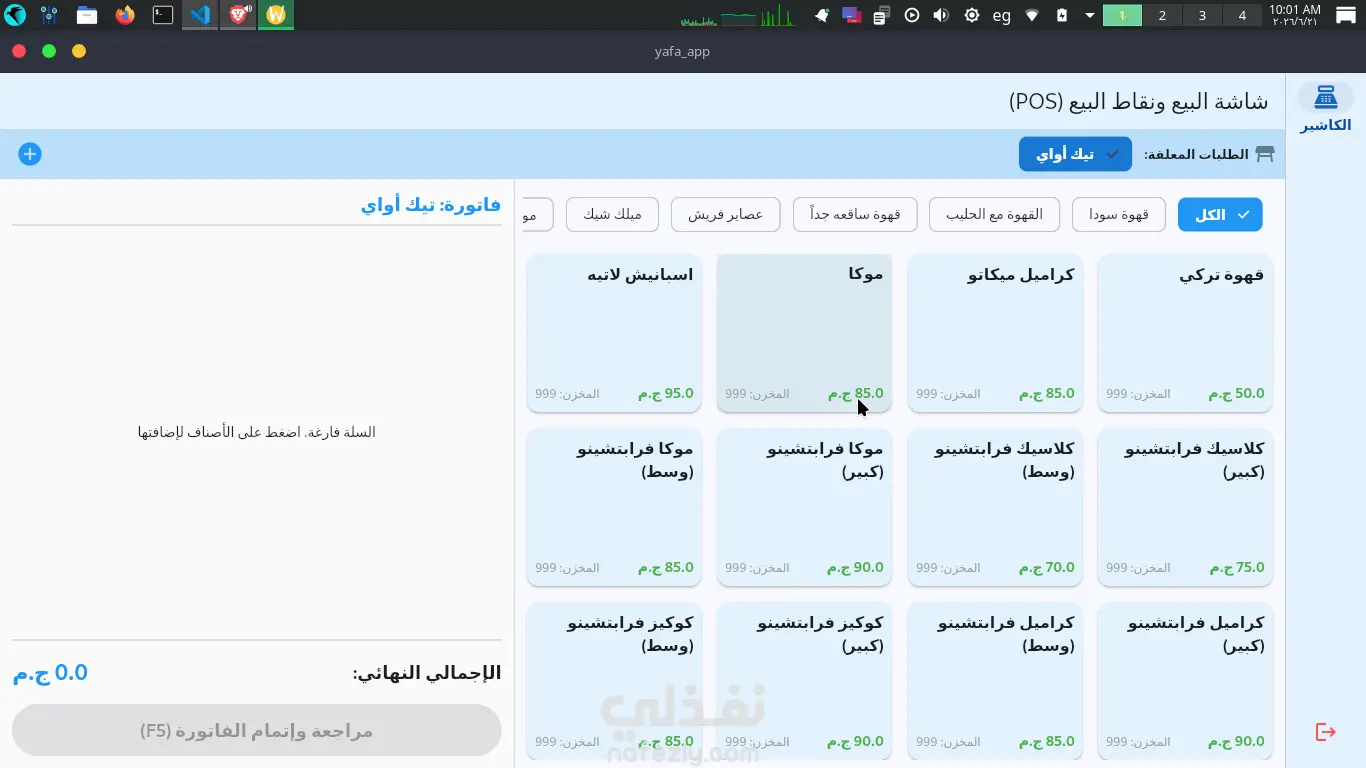
Task: Open the الكاشير cashier sidebar icon
Action: coord(1326,107)
